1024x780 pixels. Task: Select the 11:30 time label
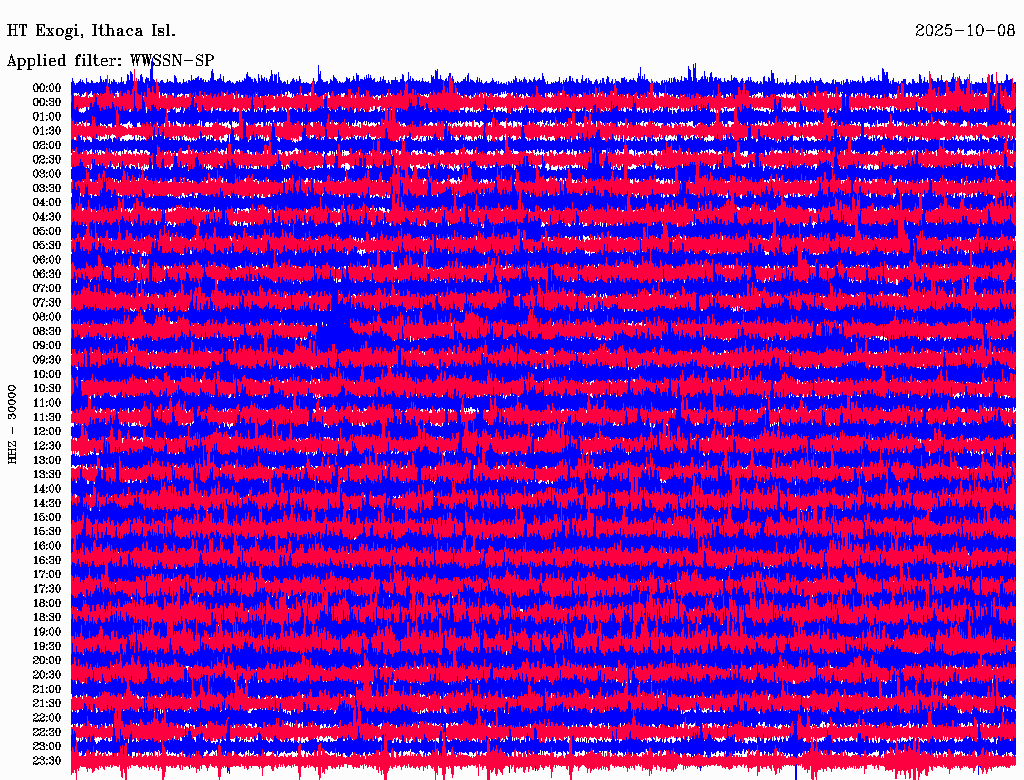click(x=47, y=417)
